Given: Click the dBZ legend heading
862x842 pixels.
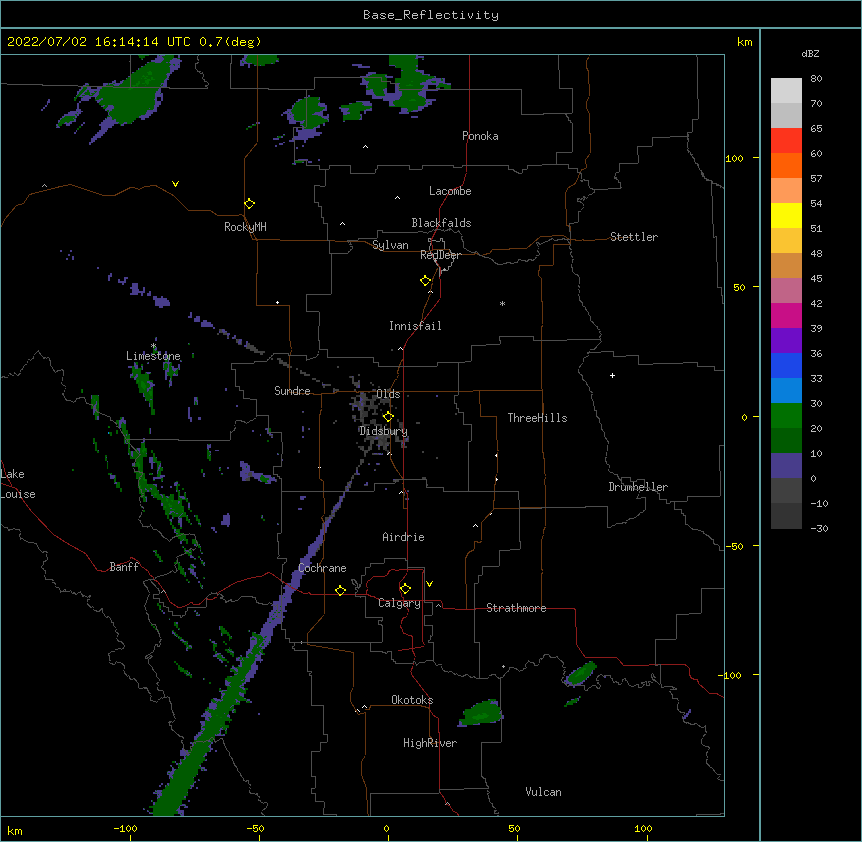Looking at the screenshot, I should point(810,53).
